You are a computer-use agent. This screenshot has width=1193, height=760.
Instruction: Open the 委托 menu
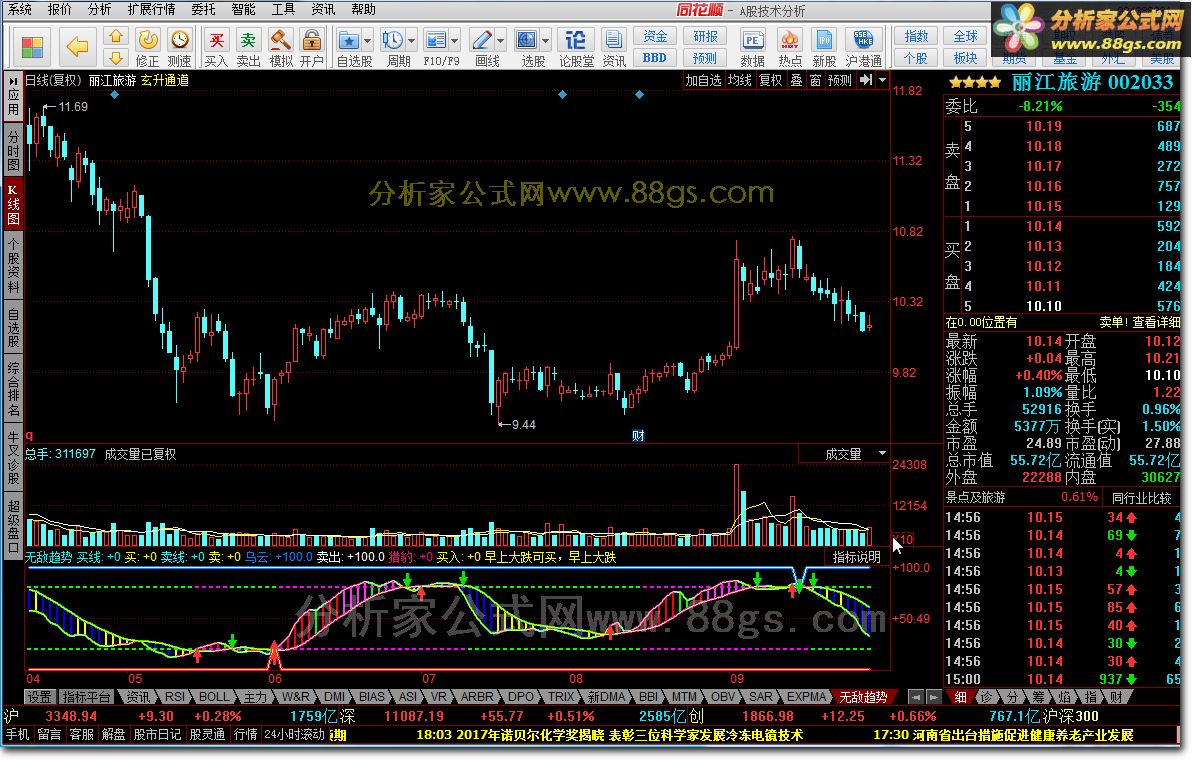tap(204, 9)
